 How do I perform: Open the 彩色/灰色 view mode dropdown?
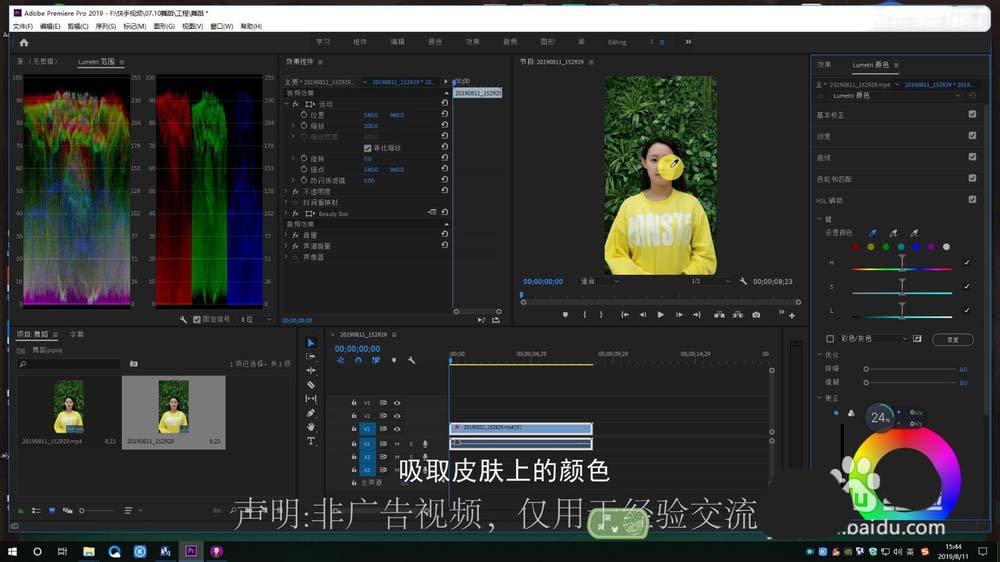pos(873,339)
